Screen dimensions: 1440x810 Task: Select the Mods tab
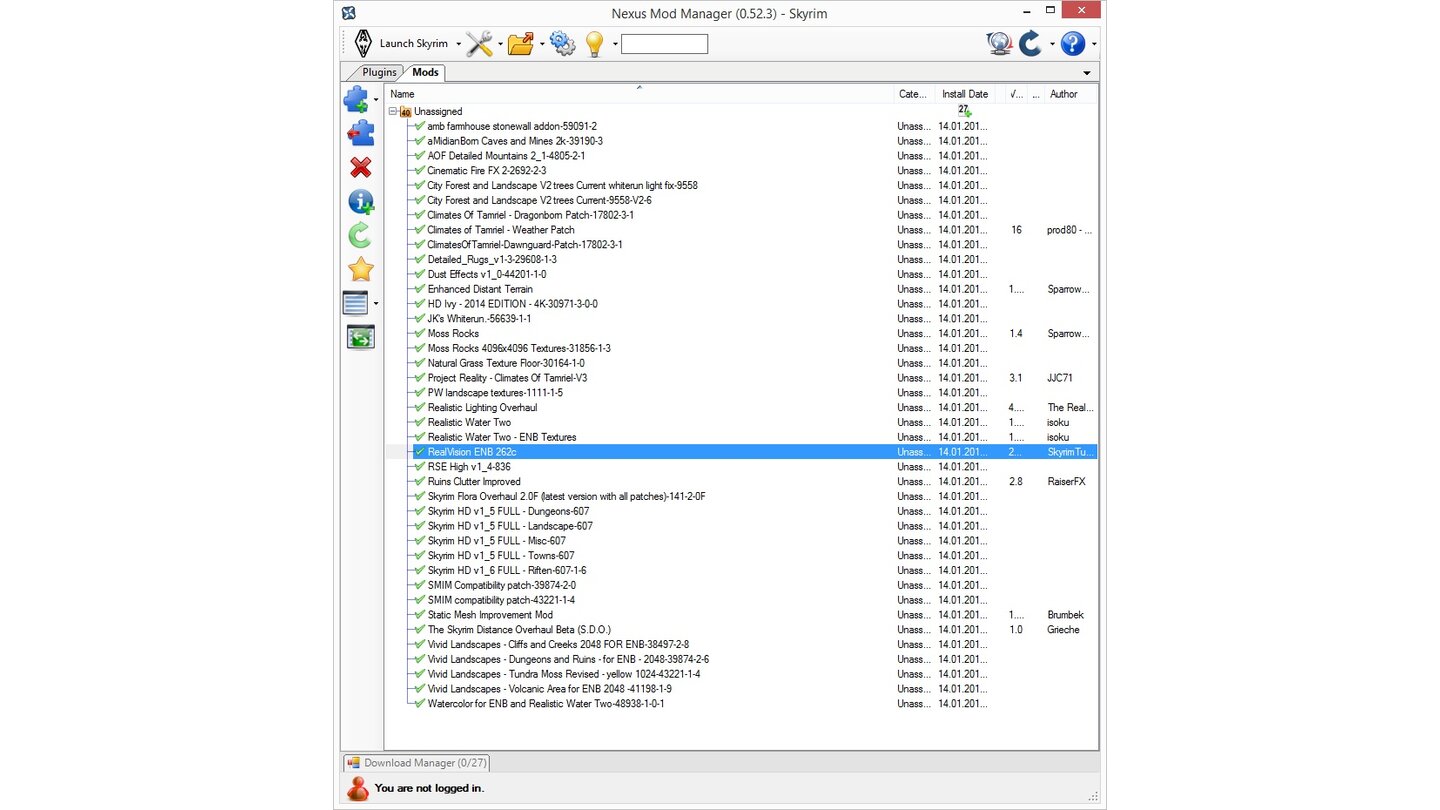425,72
